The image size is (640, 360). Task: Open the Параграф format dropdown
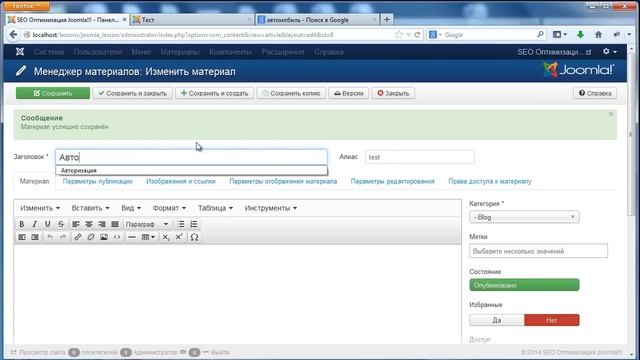(147, 224)
